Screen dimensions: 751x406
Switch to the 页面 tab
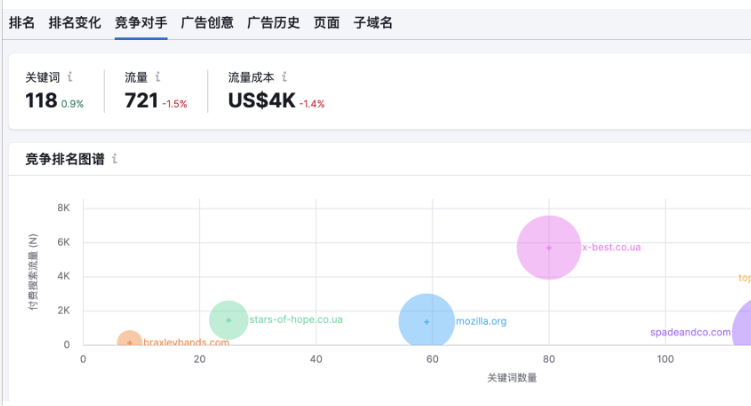point(326,22)
